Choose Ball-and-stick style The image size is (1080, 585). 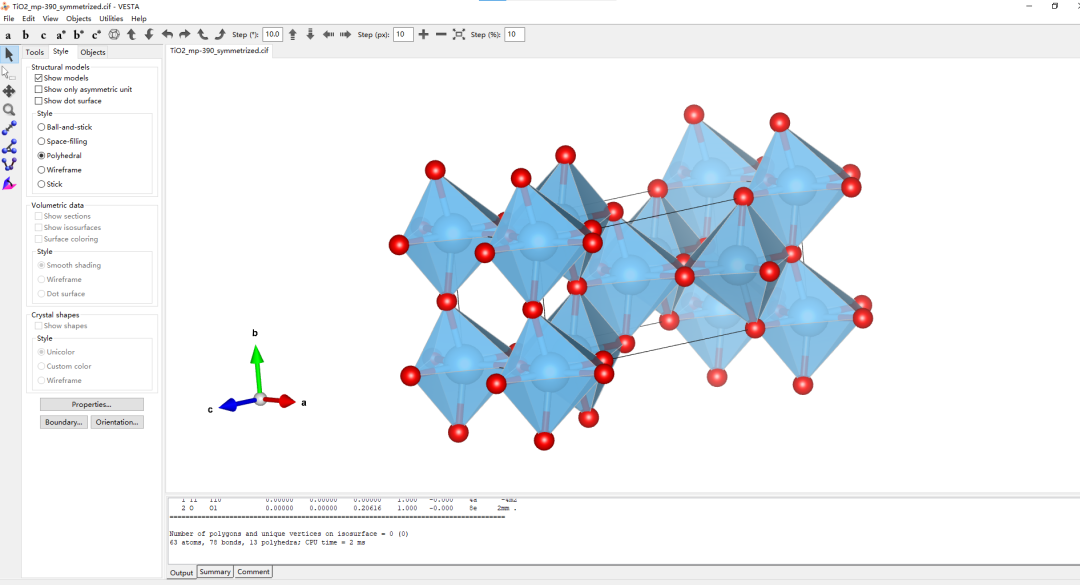coord(41,127)
